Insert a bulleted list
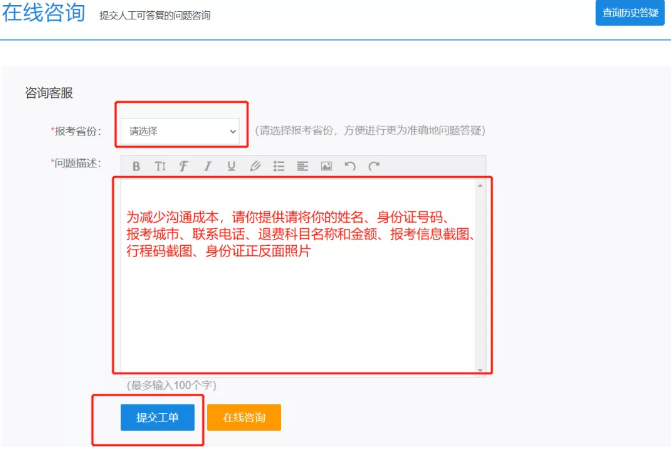The width and height of the screenshot is (671, 450). (279, 166)
